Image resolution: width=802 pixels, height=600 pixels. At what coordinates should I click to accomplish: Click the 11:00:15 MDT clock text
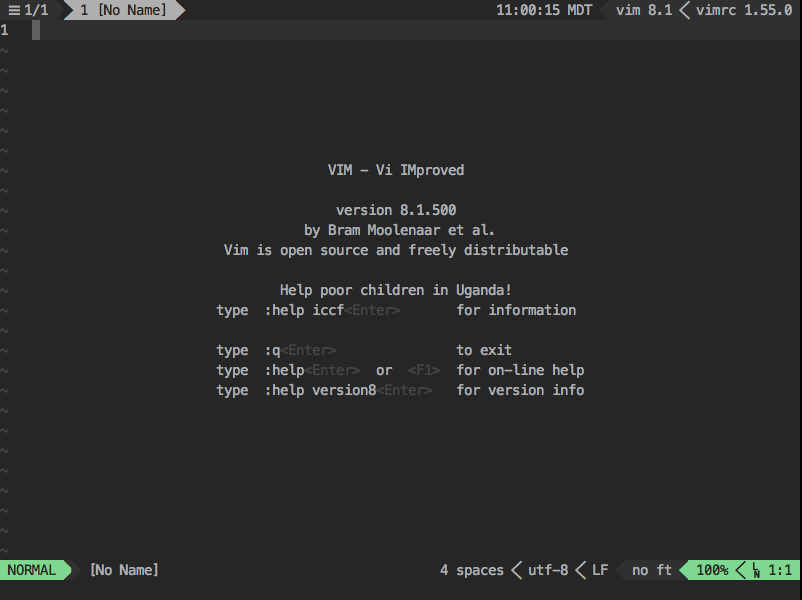pos(544,10)
